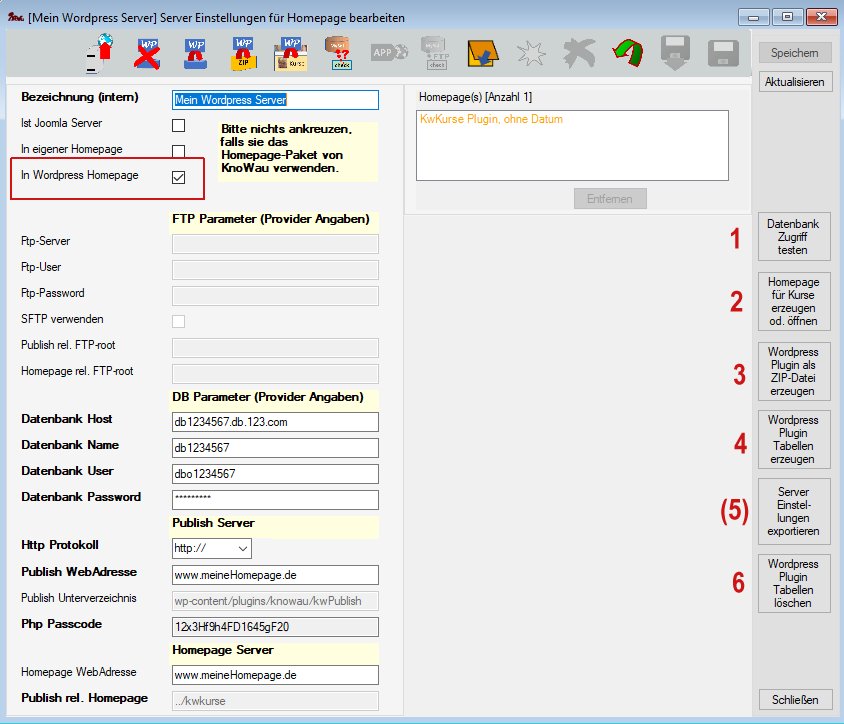This screenshot has height=724, width=844.
Task: Click the Bezeichnung (intern) text field
Action: [275, 100]
